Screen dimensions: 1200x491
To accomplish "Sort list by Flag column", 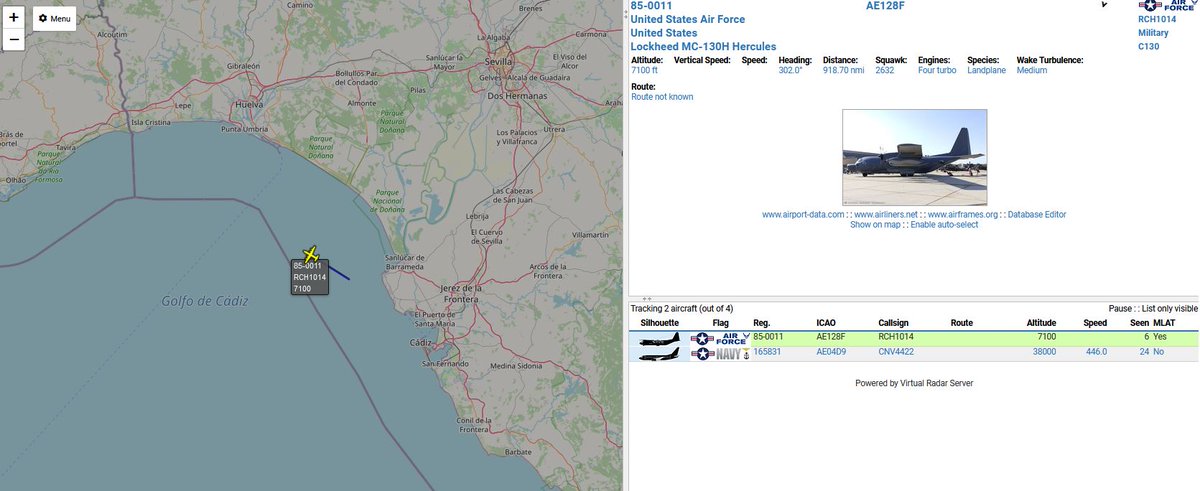I will (x=720, y=324).
